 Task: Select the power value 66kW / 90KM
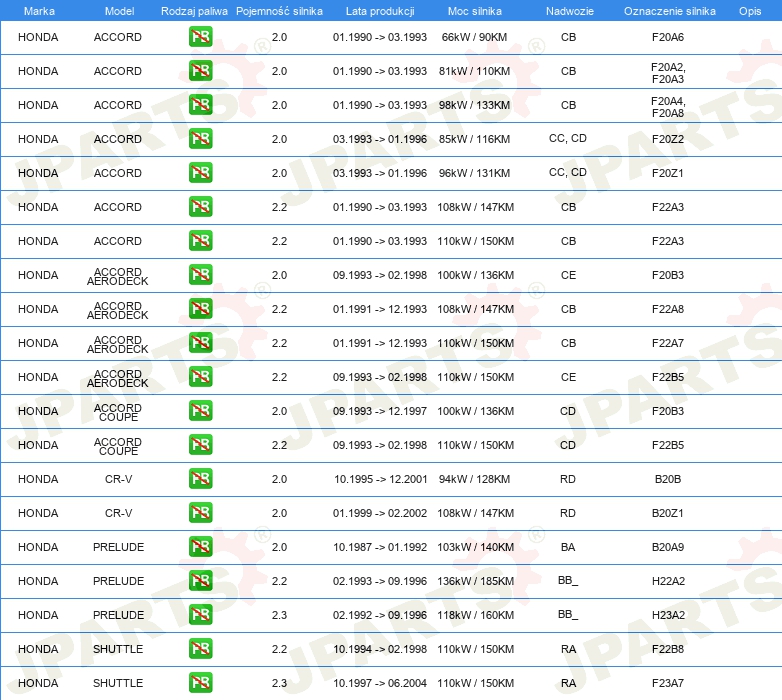coord(474,37)
